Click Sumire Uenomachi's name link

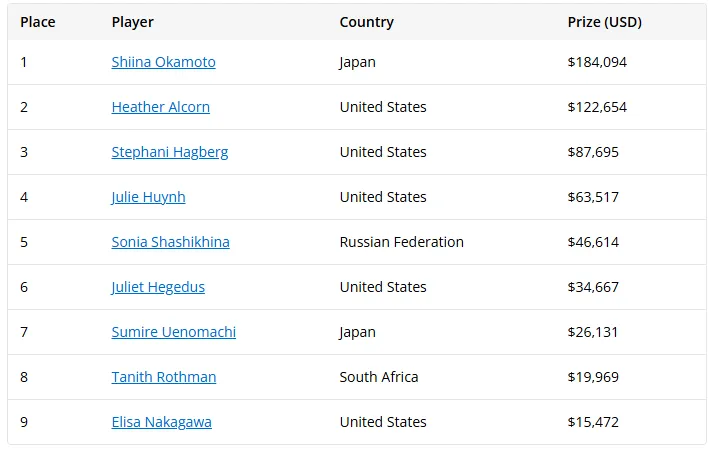pos(173,332)
